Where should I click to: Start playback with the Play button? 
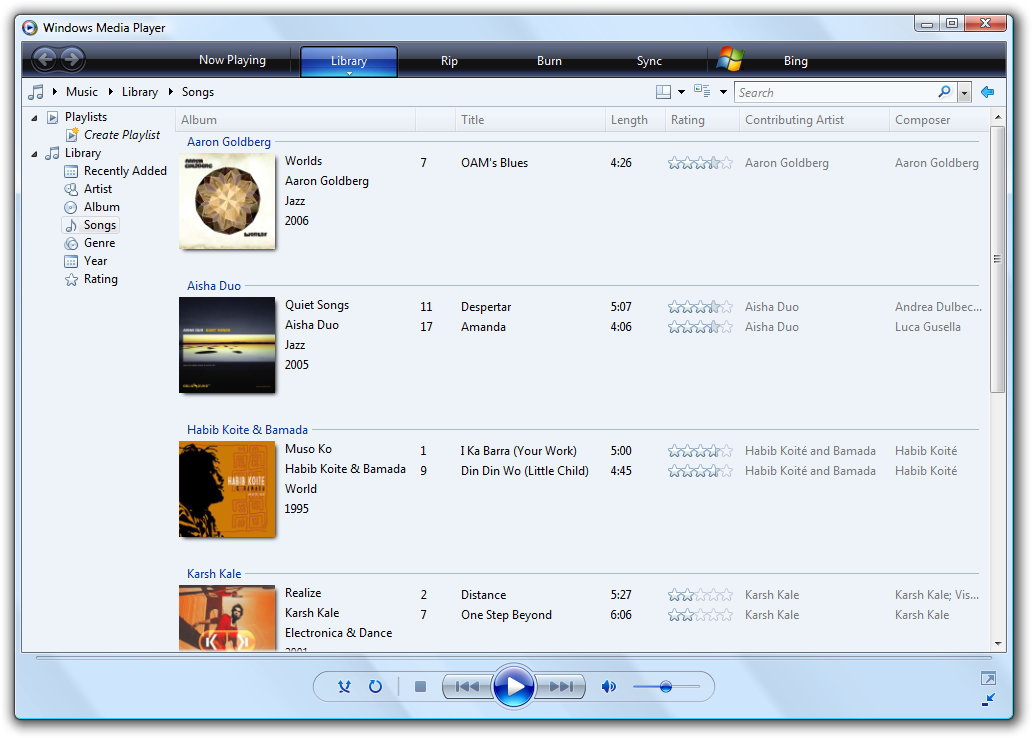tap(513, 687)
